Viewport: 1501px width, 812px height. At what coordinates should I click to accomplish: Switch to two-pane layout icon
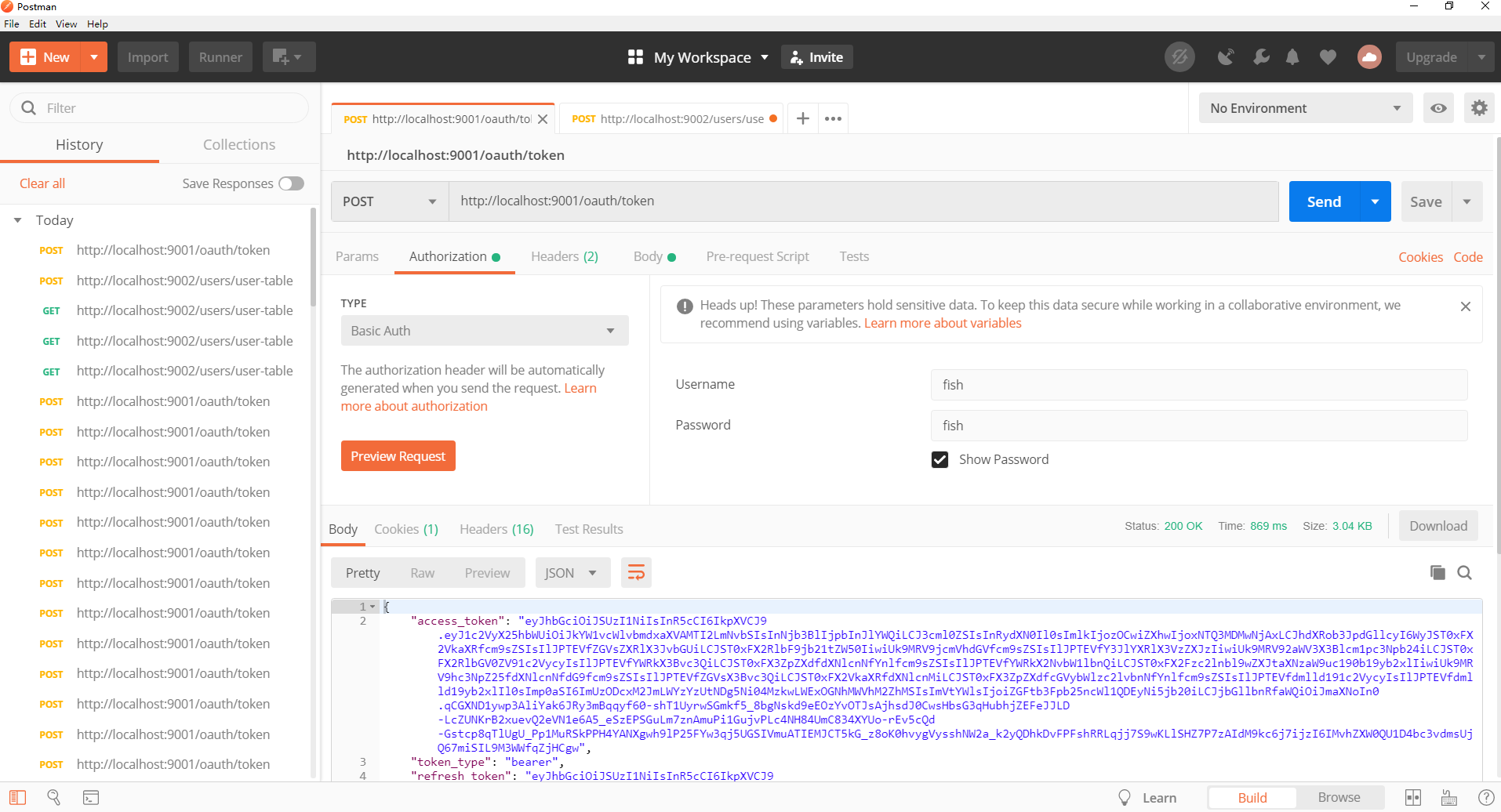coord(1413,797)
